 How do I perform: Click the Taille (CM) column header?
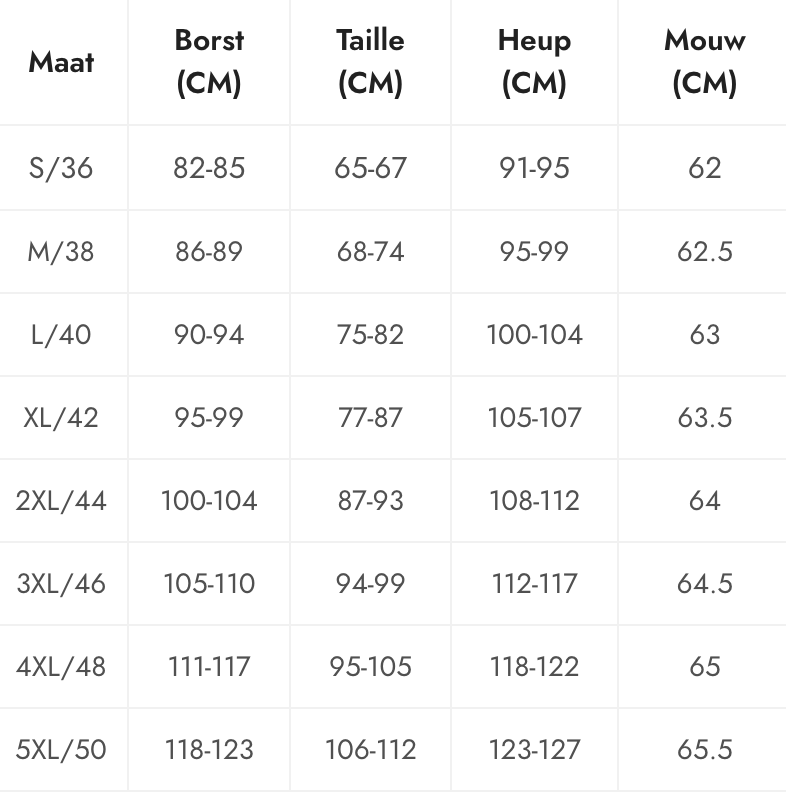pos(370,62)
